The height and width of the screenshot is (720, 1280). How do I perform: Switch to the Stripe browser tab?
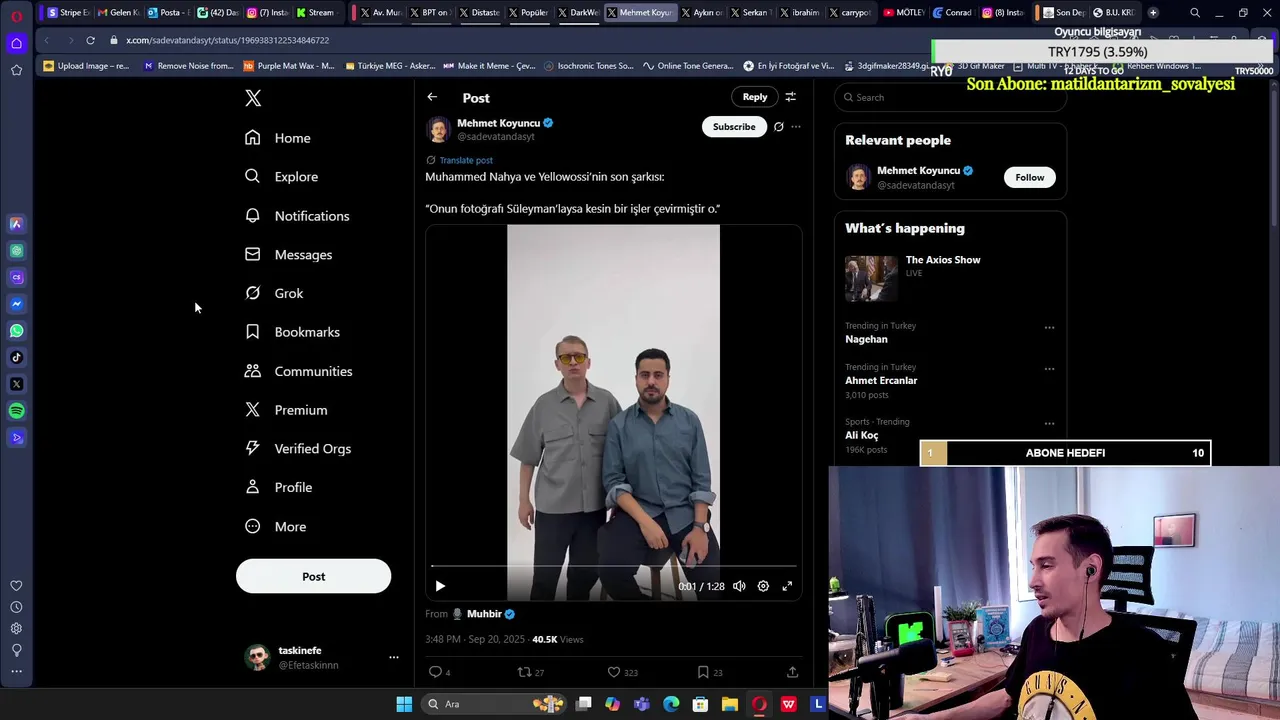(x=68, y=13)
